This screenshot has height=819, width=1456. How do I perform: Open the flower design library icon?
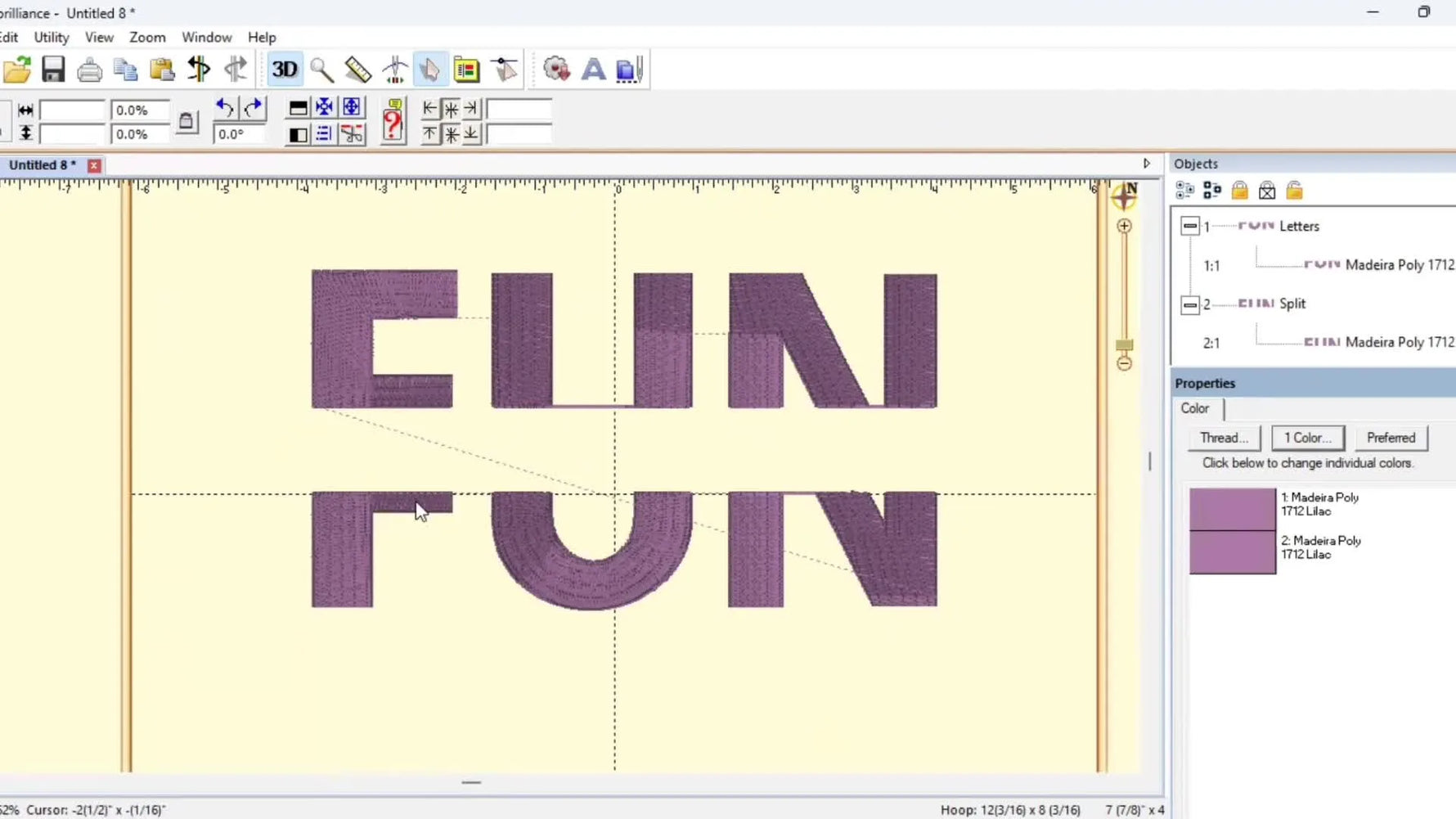(x=557, y=70)
